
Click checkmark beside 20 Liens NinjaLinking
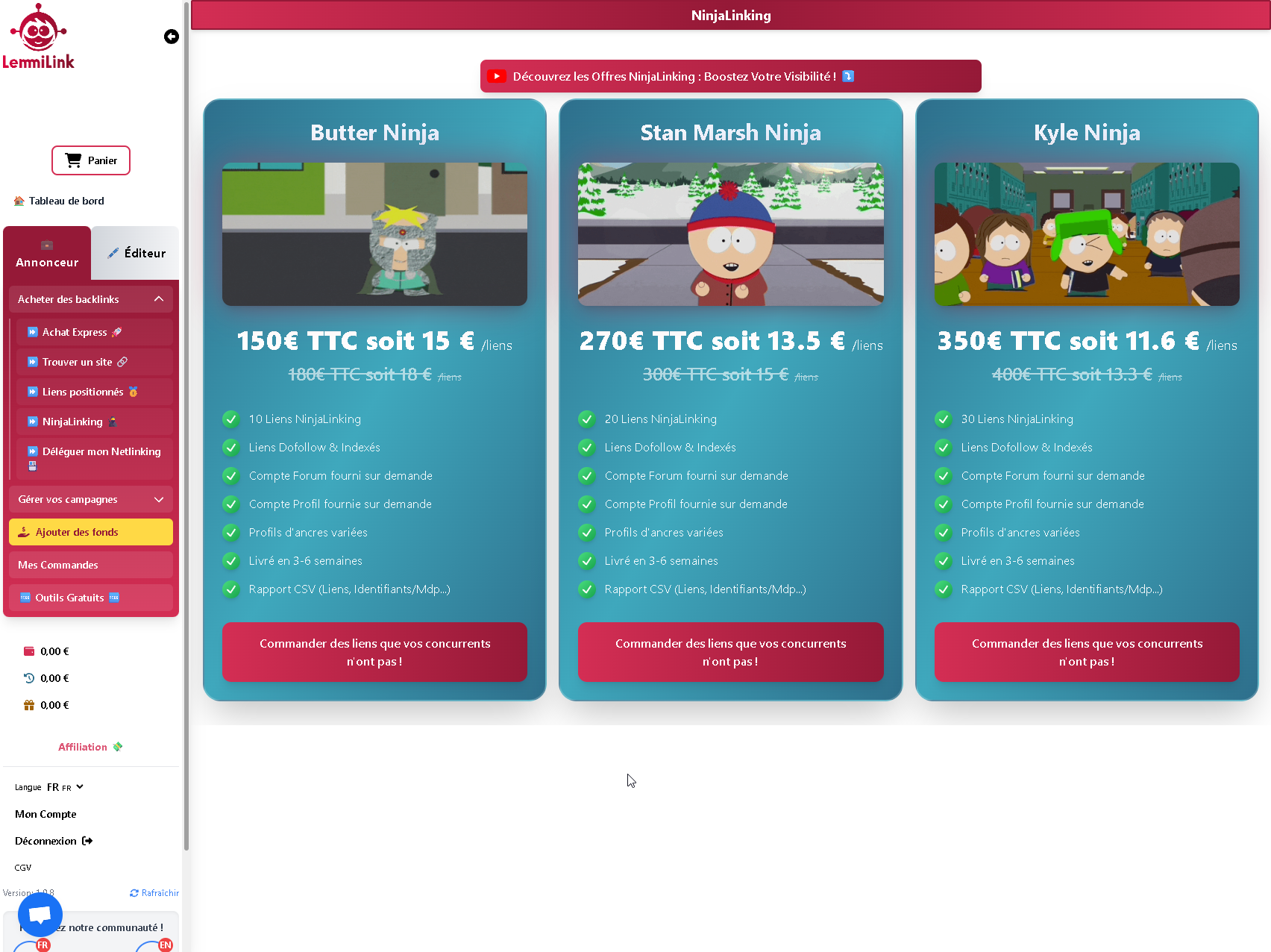tap(587, 419)
